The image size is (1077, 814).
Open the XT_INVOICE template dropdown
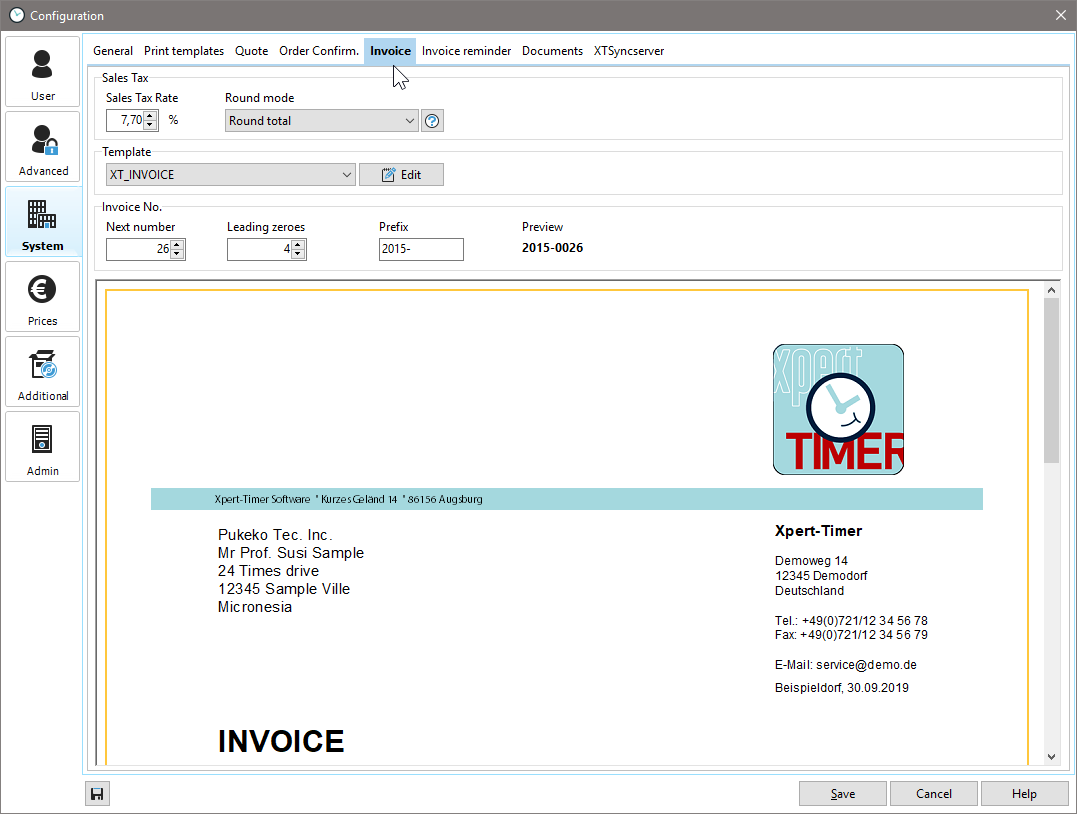point(347,175)
